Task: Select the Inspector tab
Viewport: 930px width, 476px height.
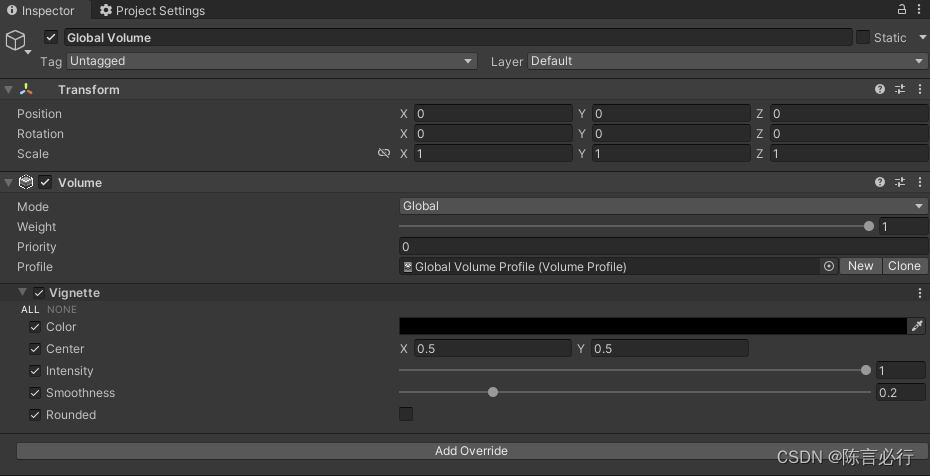Action: 41,11
